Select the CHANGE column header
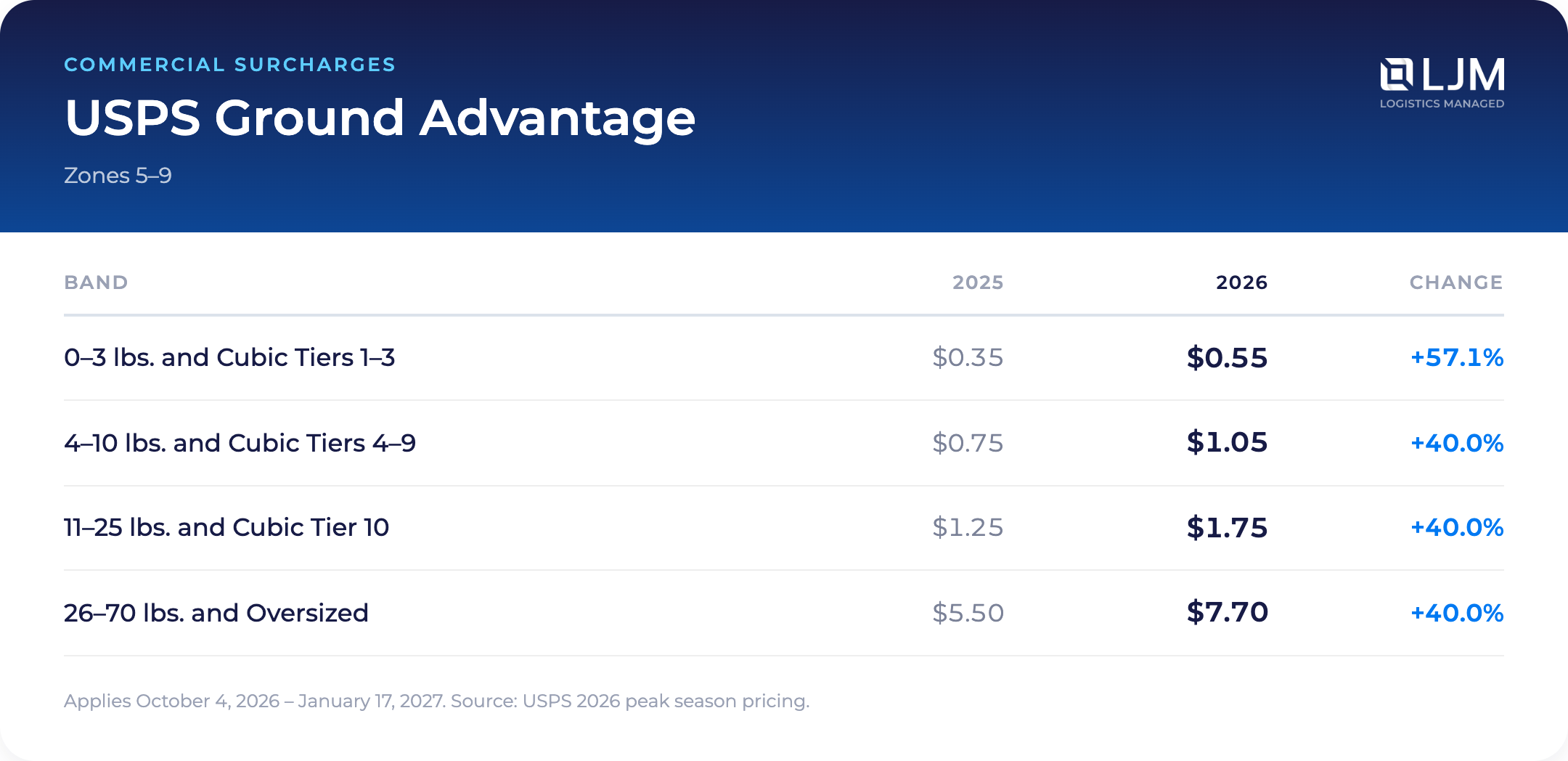The image size is (1568, 761). [x=1456, y=282]
